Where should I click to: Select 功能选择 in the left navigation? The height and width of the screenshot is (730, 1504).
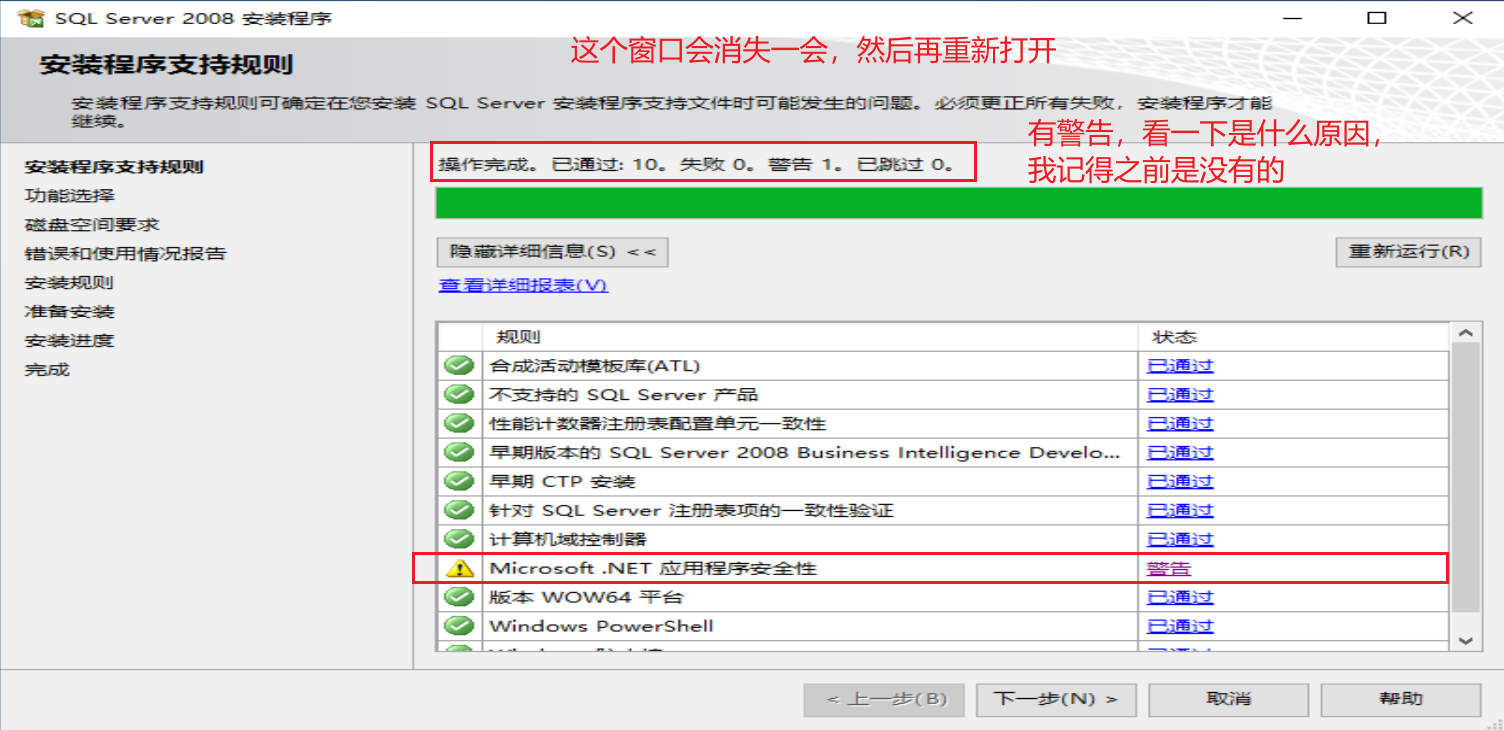(x=68, y=196)
